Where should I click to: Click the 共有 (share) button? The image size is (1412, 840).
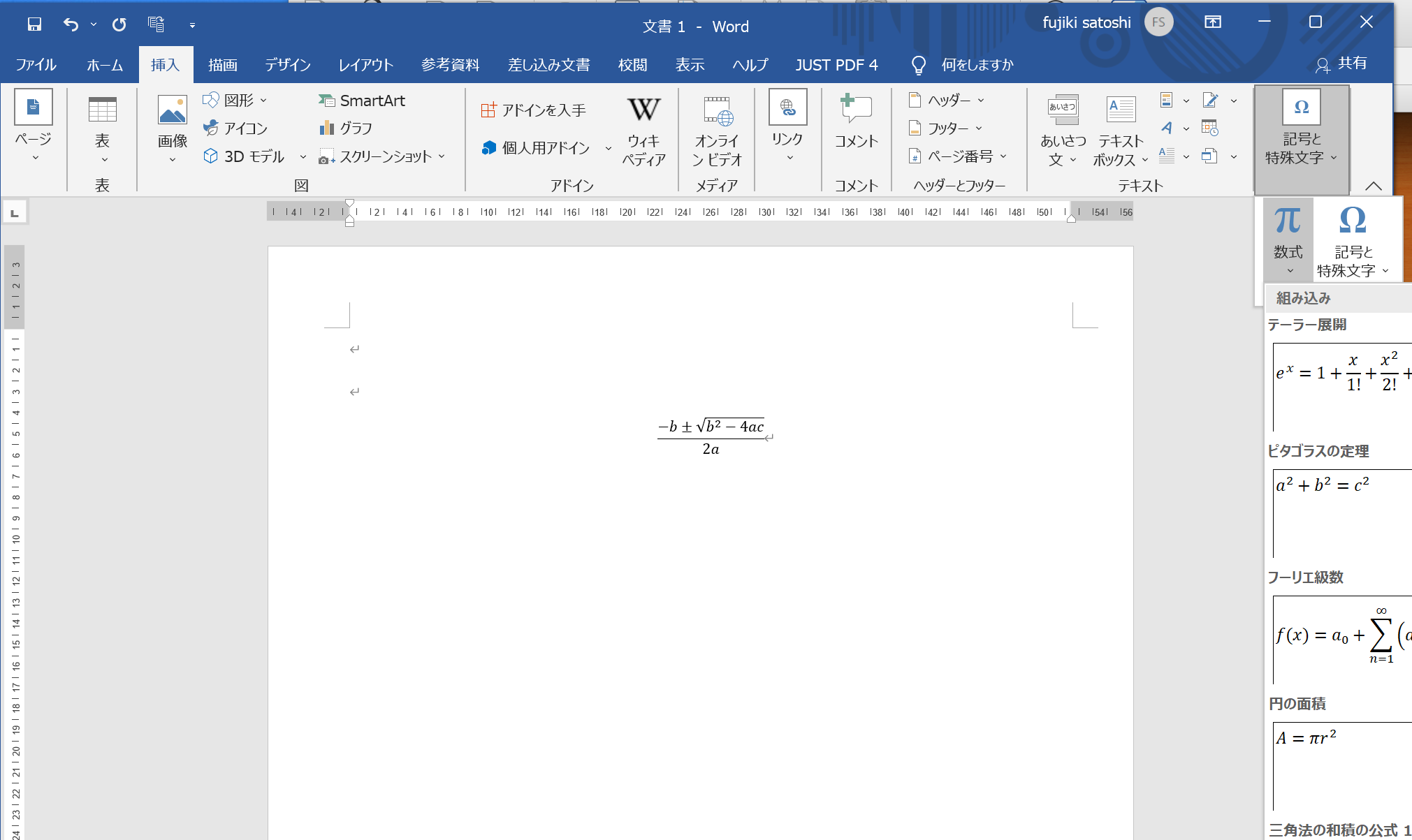[x=1341, y=64]
